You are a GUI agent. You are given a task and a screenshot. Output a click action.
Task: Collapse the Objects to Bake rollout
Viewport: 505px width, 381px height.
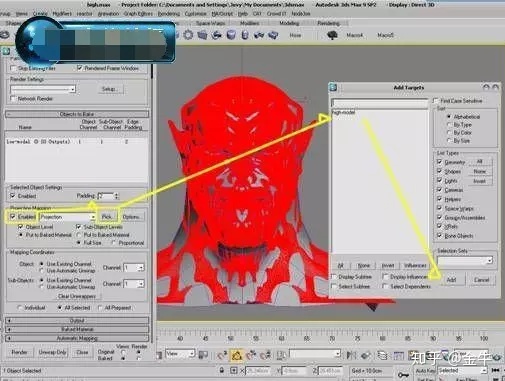pyautogui.click(x=77, y=114)
